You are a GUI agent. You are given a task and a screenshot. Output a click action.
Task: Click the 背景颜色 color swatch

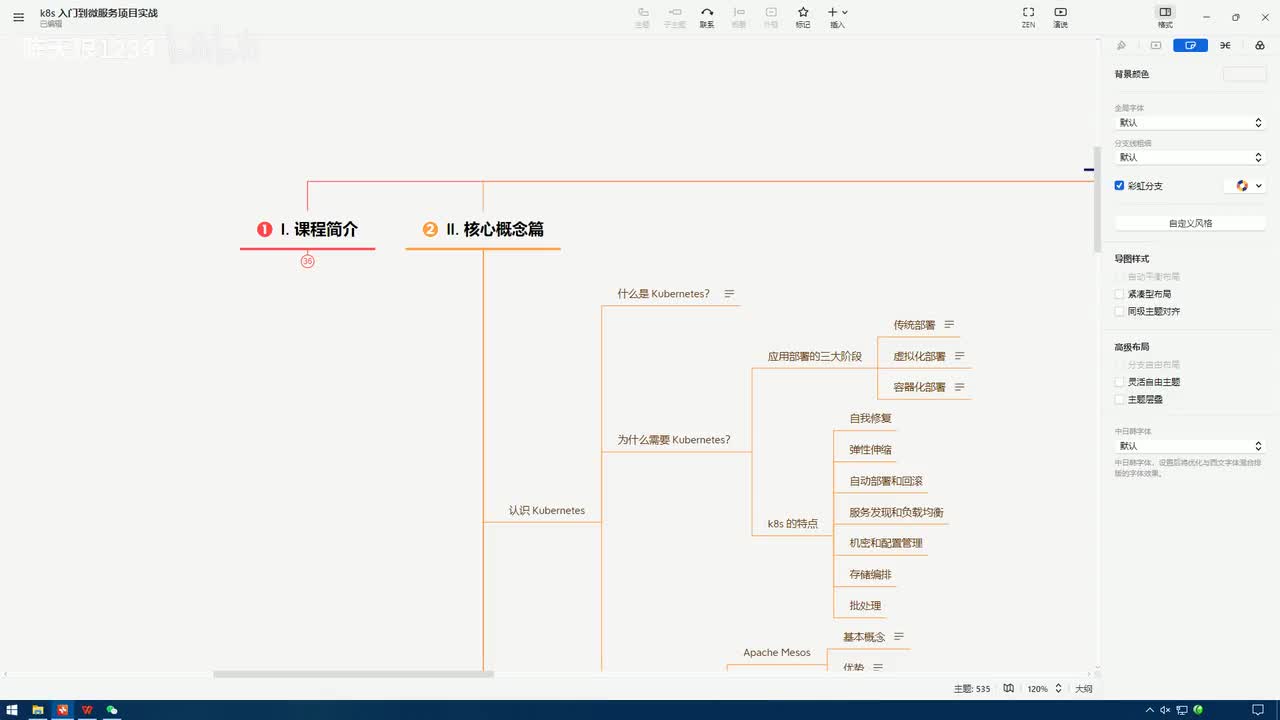[1244, 74]
